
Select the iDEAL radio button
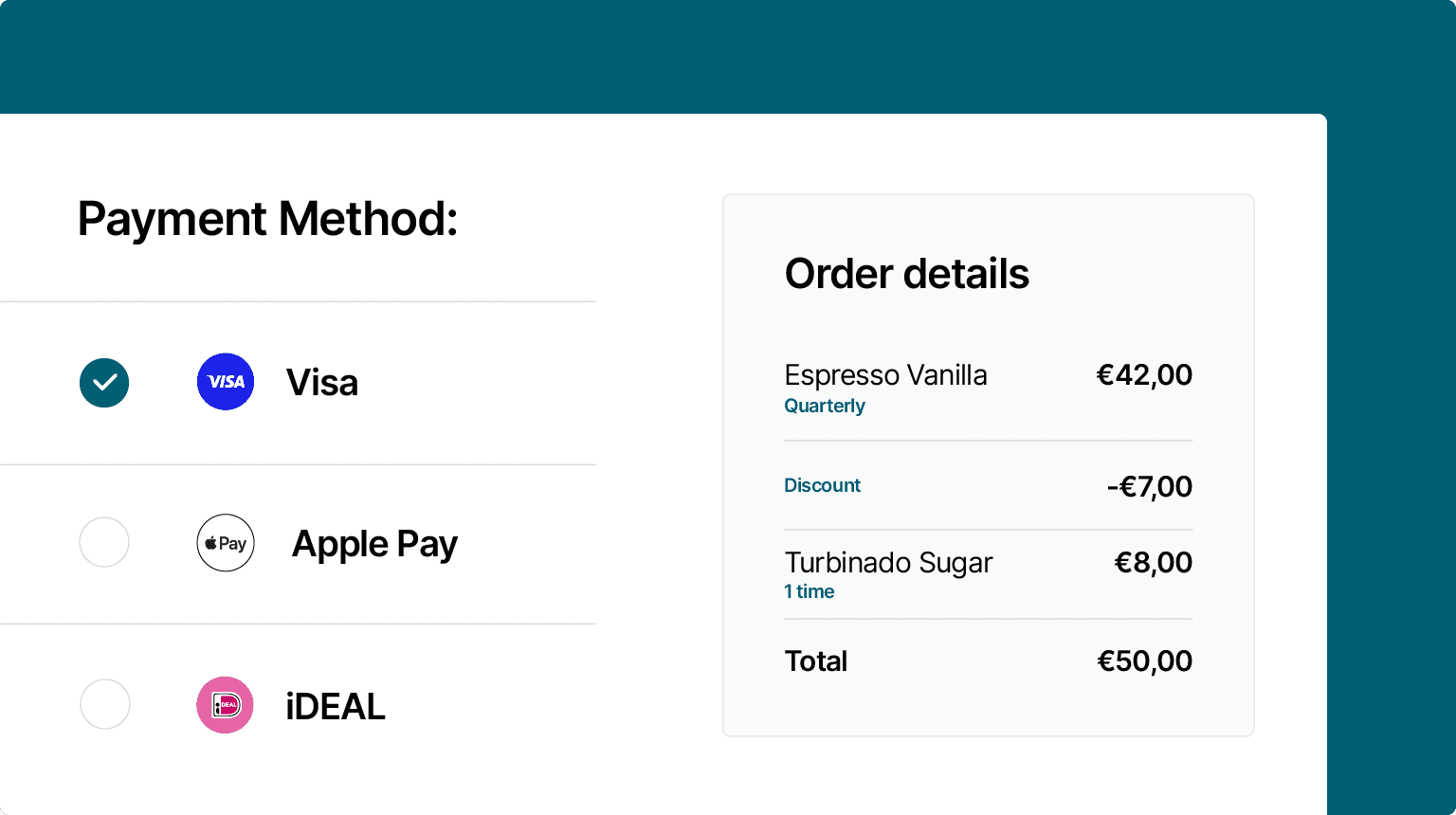tap(104, 704)
